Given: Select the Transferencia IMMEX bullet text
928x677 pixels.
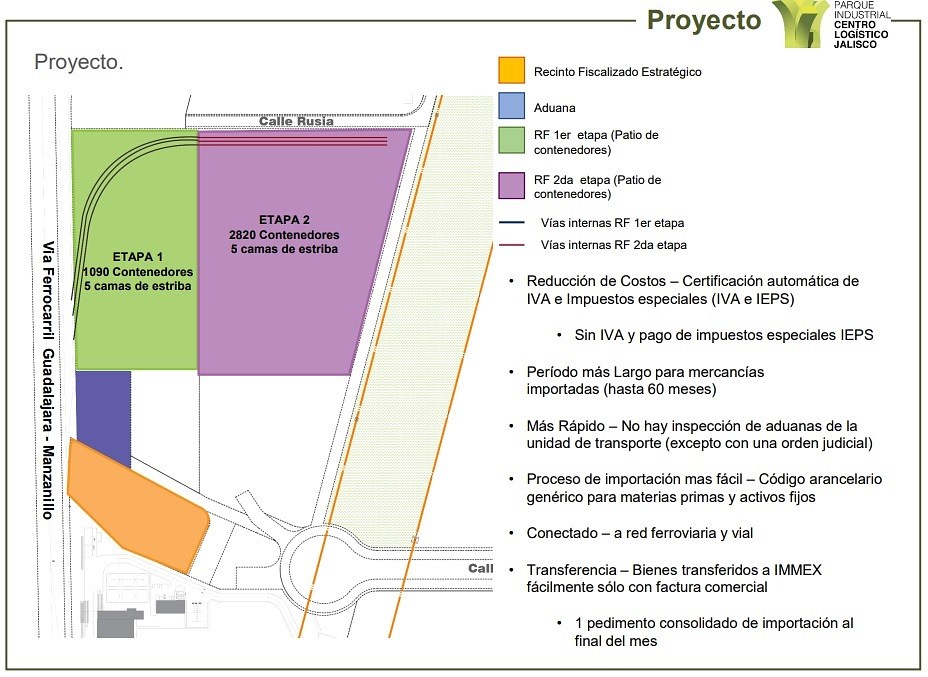Looking at the screenshot, I should click(x=673, y=578).
